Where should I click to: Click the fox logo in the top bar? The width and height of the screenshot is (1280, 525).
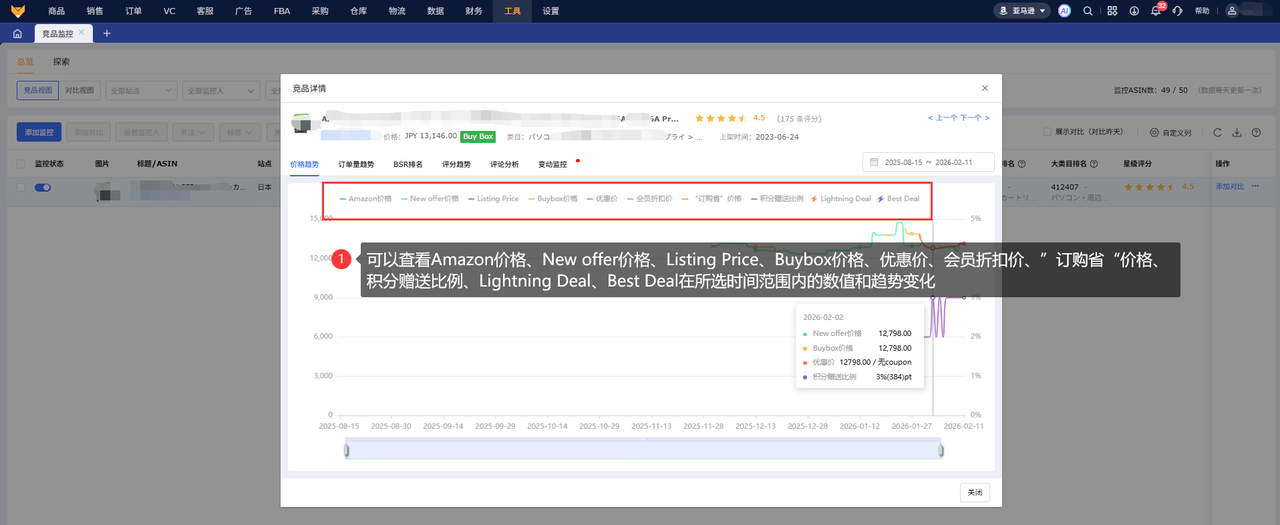pyautogui.click(x=18, y=11)
